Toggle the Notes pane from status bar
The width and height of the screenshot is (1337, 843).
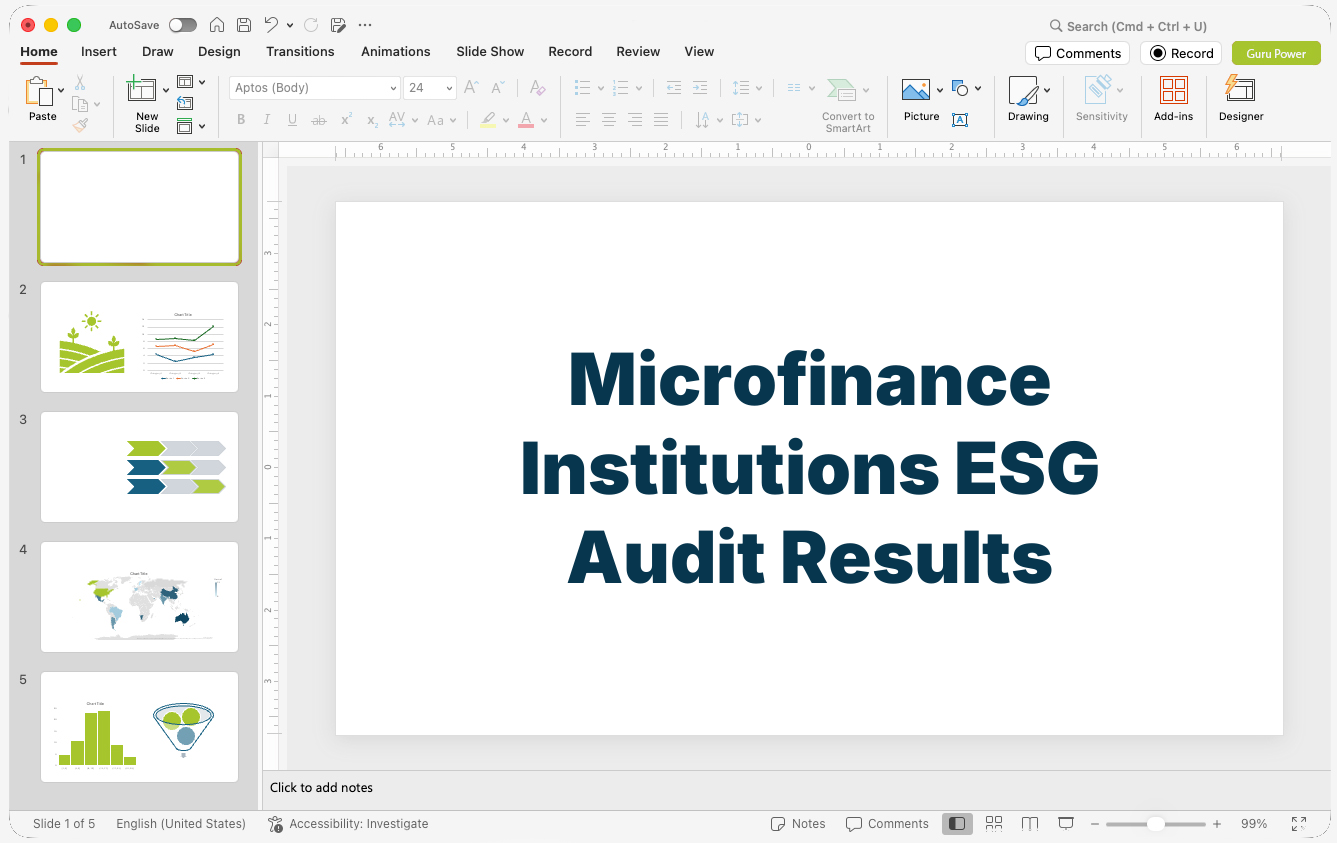[798, 824]
